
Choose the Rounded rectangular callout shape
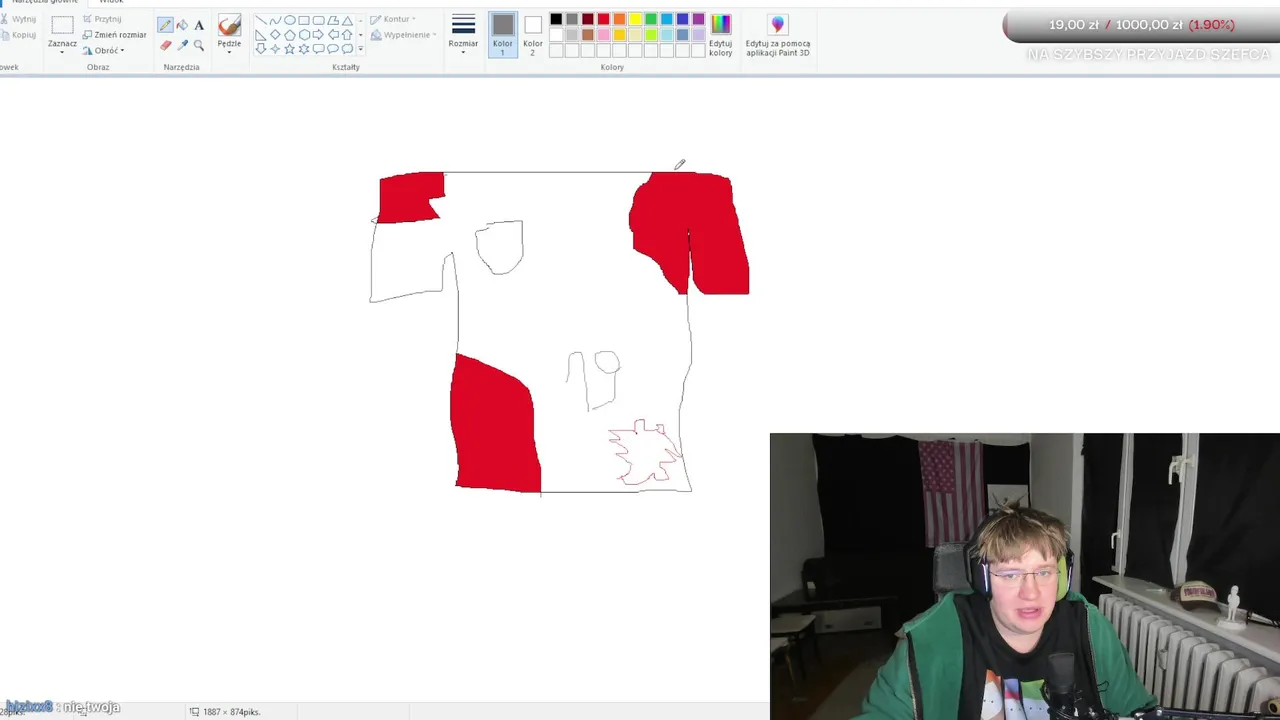318,49
